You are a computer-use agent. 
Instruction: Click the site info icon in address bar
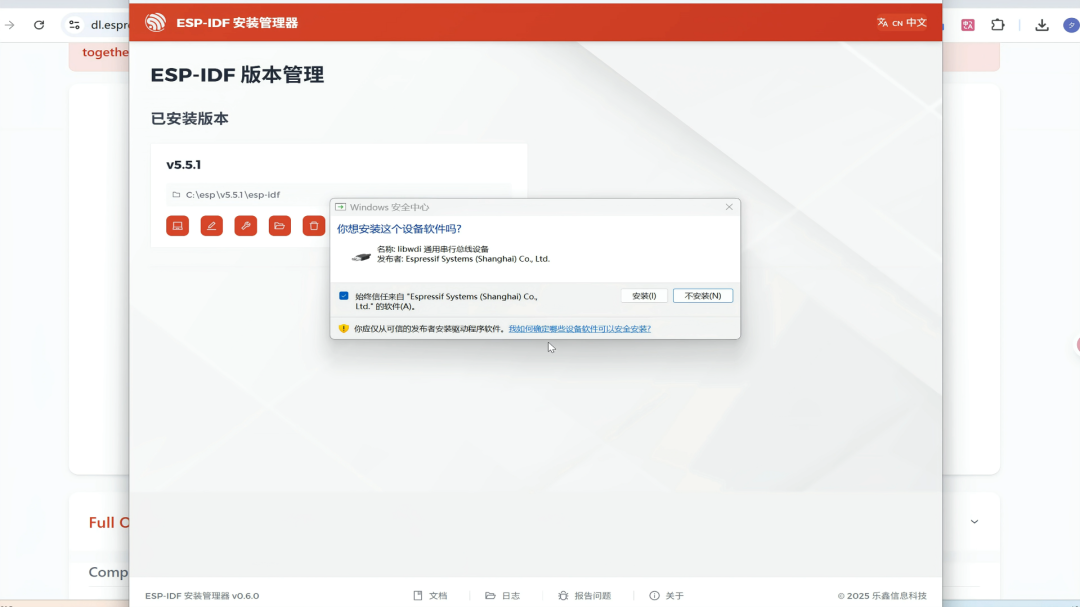click(x=74, y=25)
